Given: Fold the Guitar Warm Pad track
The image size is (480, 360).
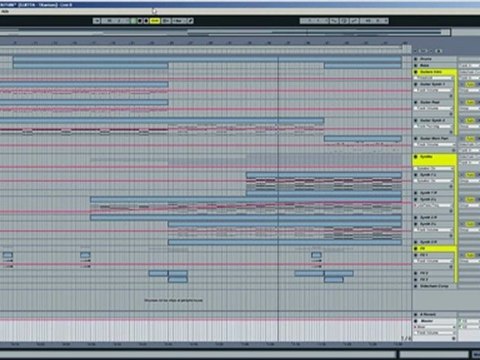Looking at the screenshot, I should tap(416, 138).
